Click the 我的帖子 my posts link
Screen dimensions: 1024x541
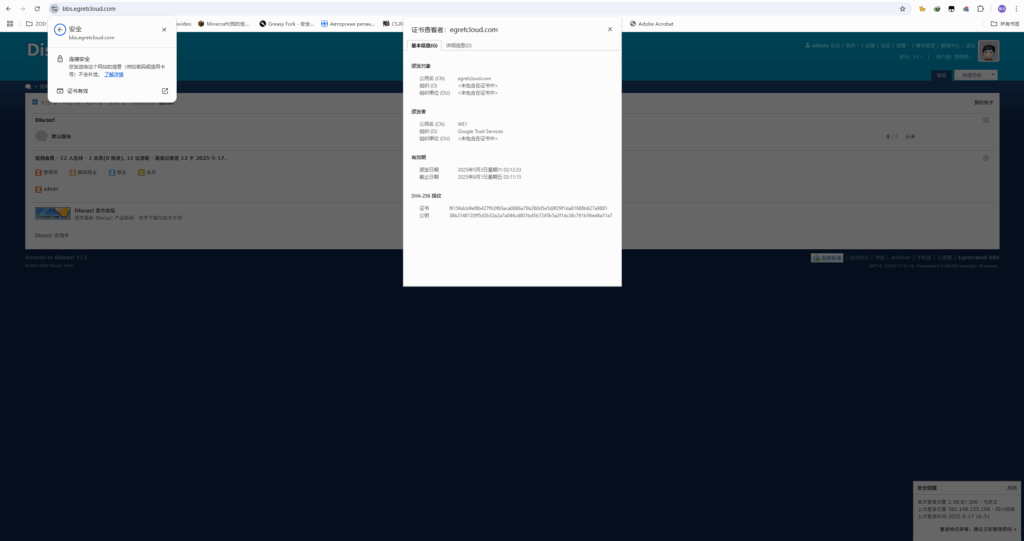tap(984, 103)
